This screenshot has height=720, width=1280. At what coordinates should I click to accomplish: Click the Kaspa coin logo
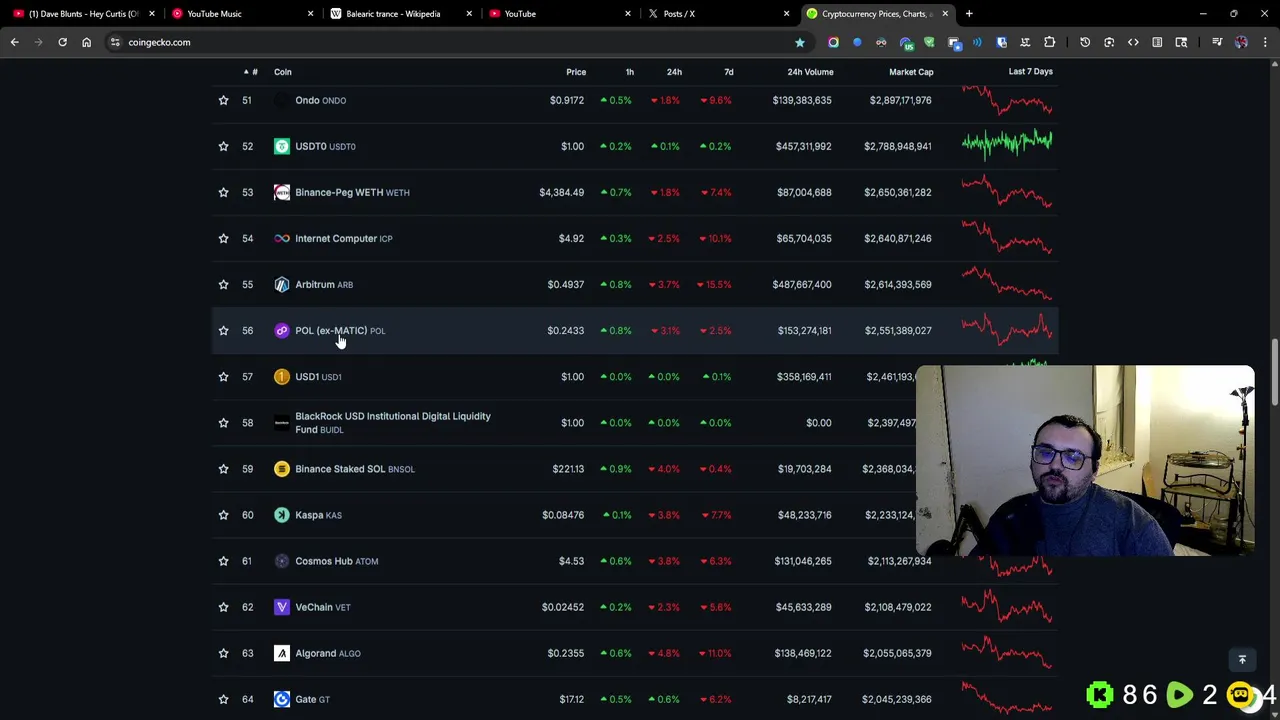pos(282,515)
